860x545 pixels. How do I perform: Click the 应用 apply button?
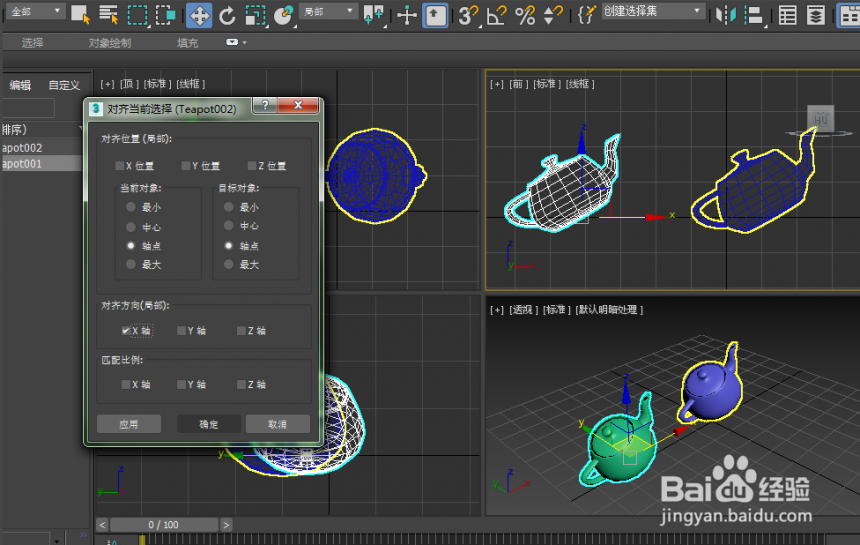click(x=129, y=424)
